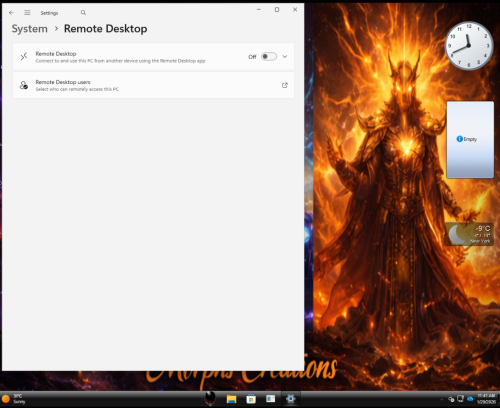Close the Settings window
The height and width of the screenshot is (408, 500).
coord(295,10)
